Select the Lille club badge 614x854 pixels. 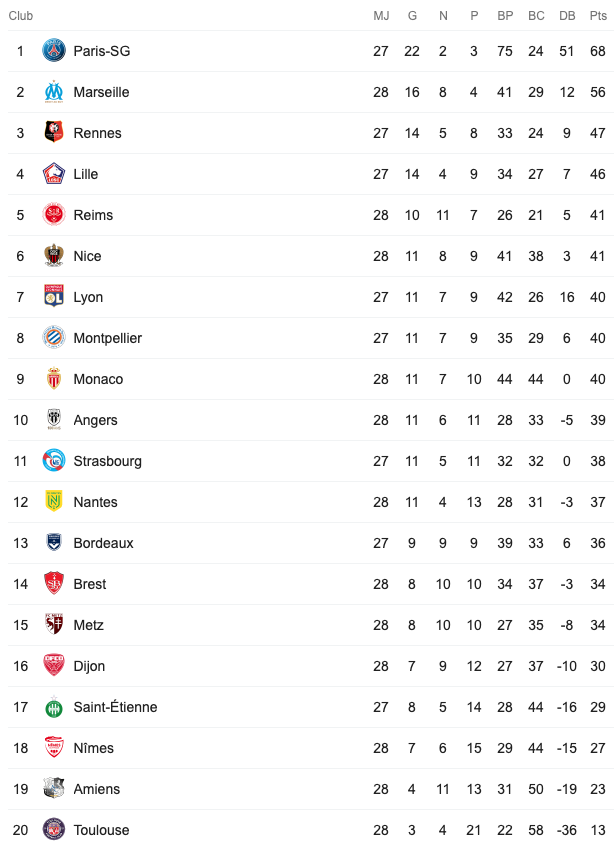point(54,174)
